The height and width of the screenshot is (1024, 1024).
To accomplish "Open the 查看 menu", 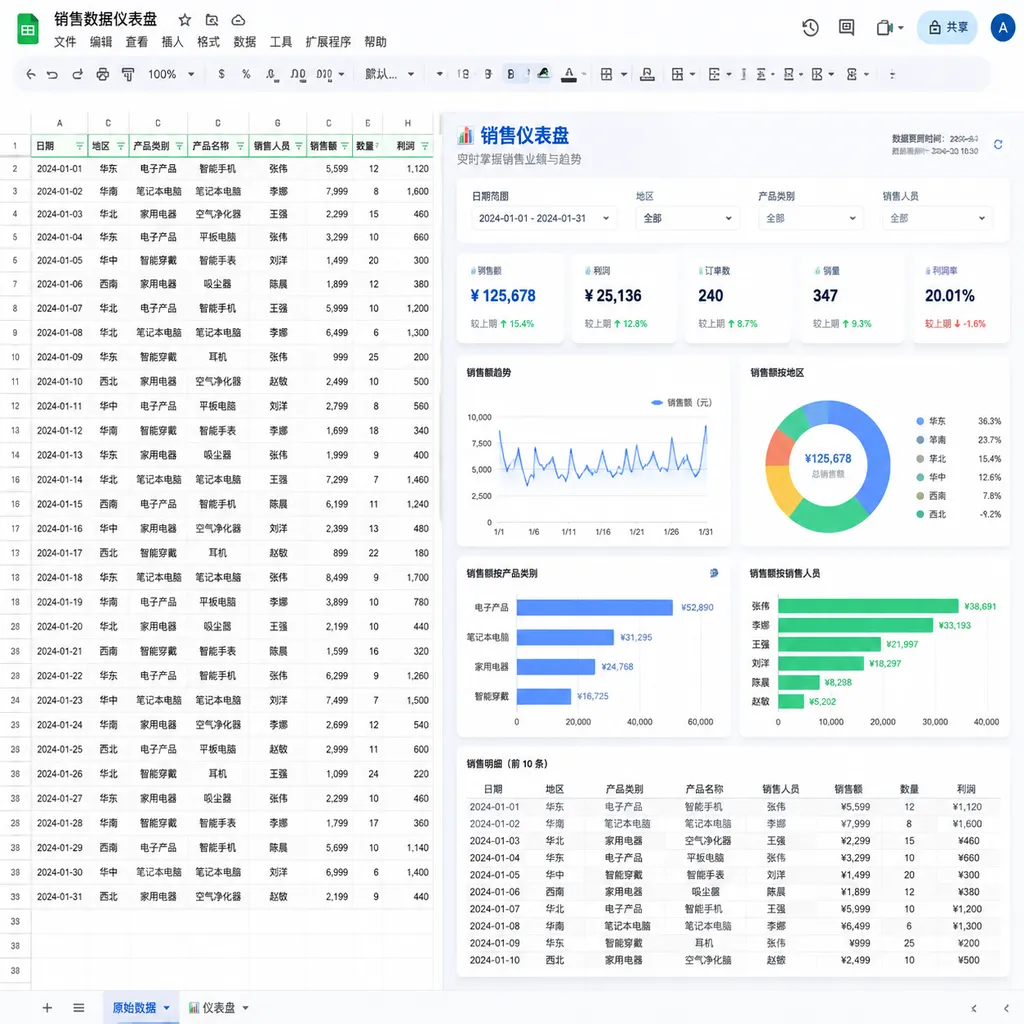I will click(x=136, y=42).
